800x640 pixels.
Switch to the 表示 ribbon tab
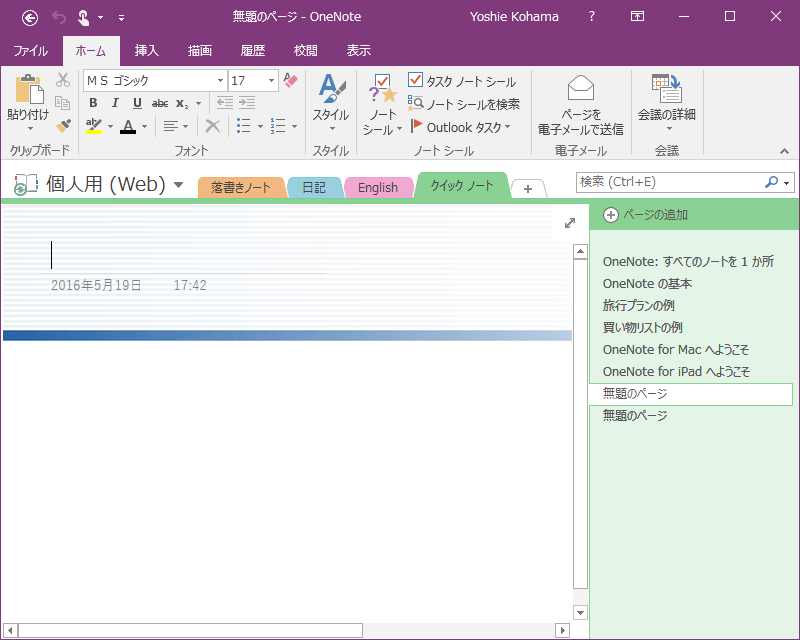pos(359,51)
